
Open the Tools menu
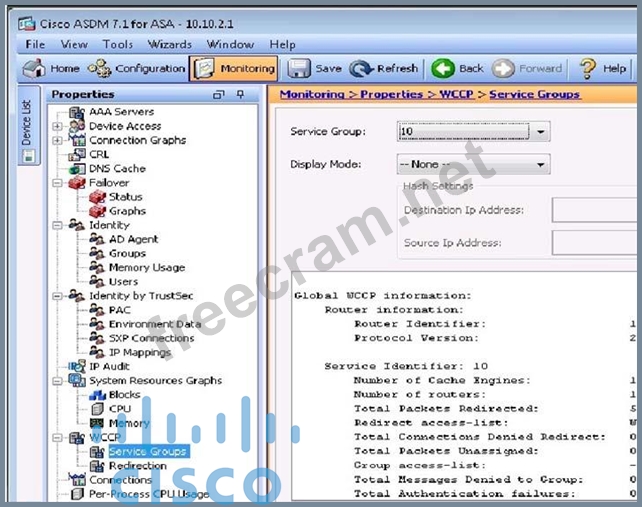(x=117, y=44)
